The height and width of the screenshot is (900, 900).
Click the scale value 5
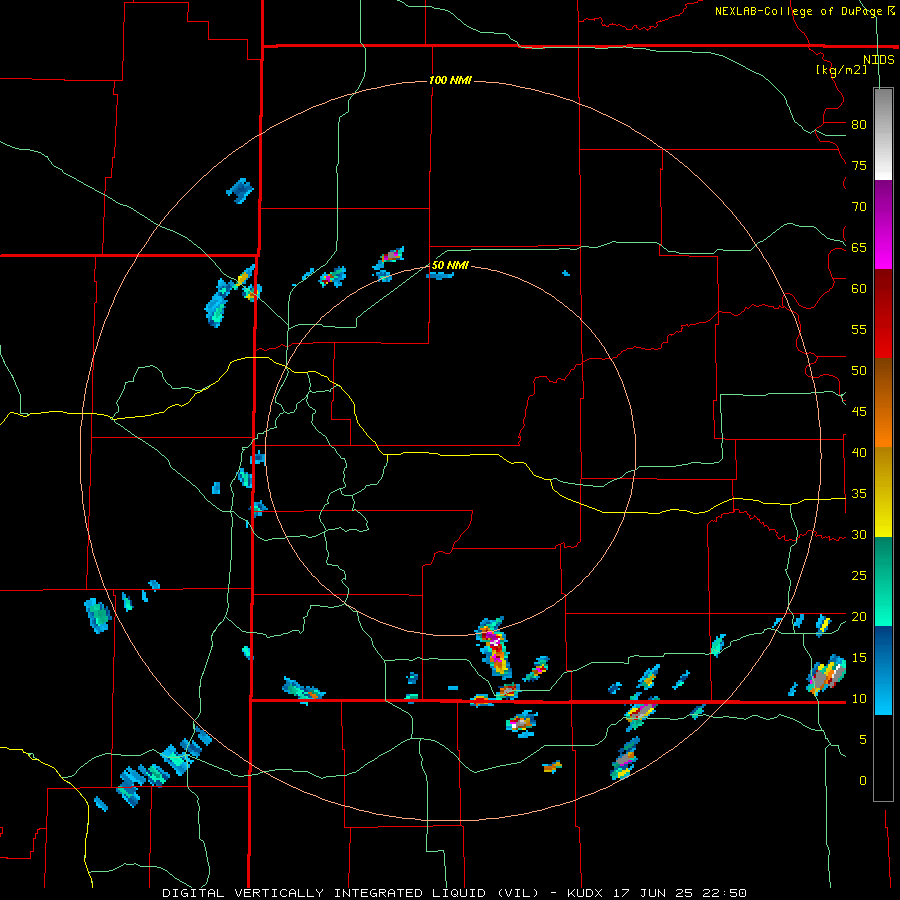point(863,740)
